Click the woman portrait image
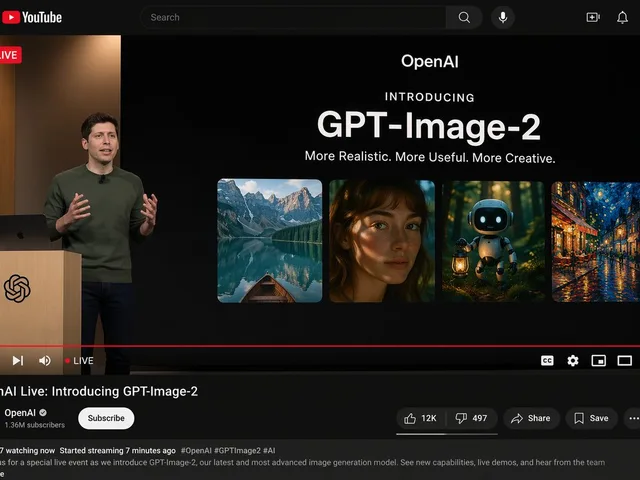Viewport: 640px width, 480px height. [x=382, y=241]
